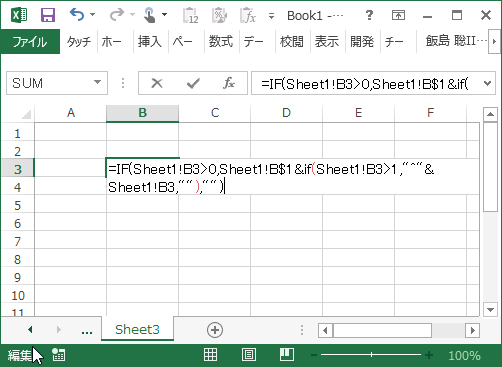This screenshot has width=502, height=367.
Task: Open Excel Help question mark
Action: (369, 15)
